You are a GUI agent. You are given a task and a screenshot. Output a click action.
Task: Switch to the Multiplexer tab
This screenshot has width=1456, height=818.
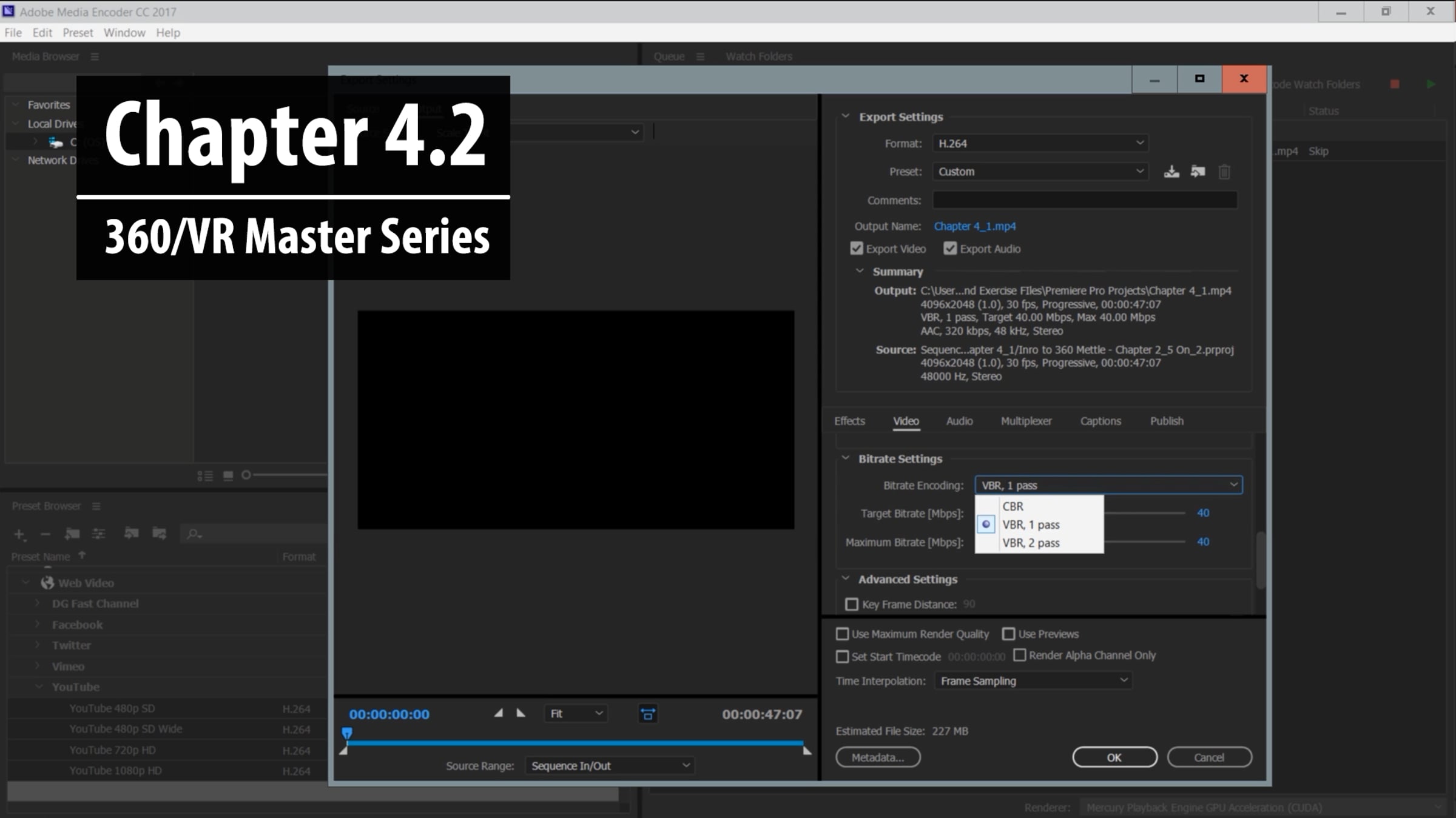pyautogui.click(x=1026, y=421)
